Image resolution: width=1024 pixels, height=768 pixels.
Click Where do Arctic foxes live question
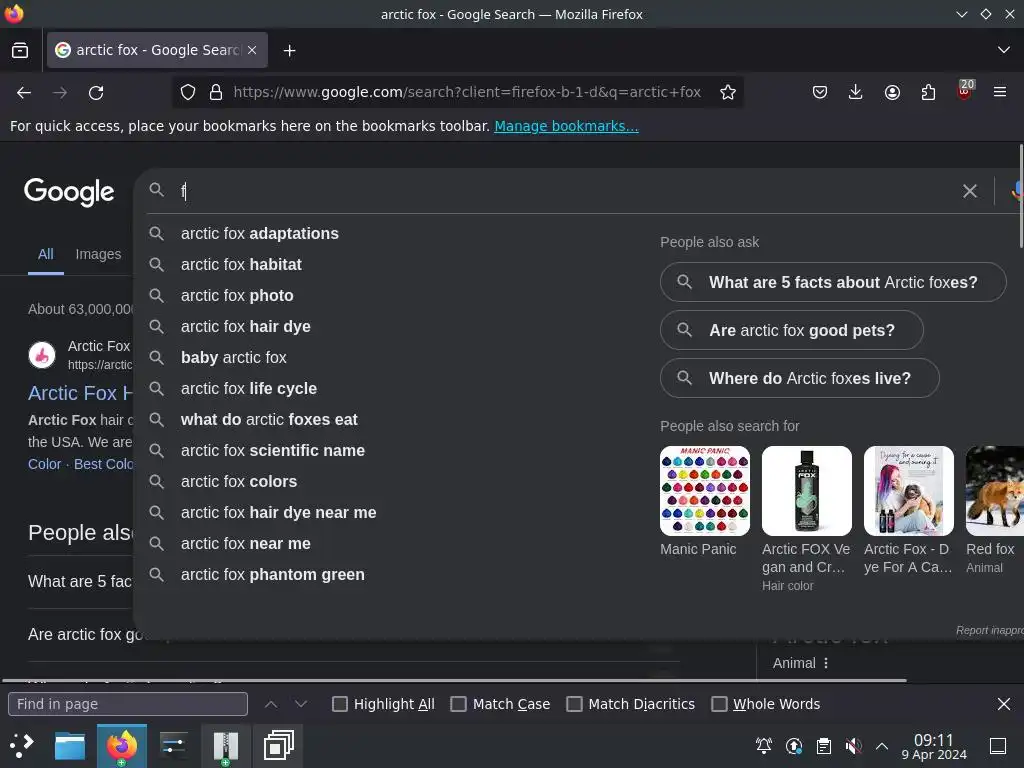click(799, 378)
